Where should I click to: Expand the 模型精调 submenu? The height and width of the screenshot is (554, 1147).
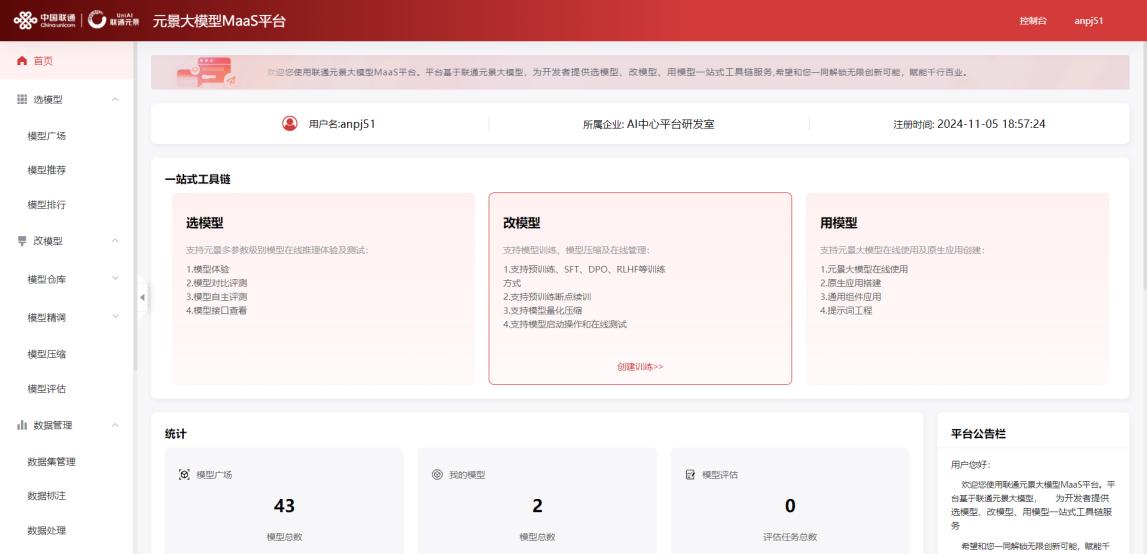tap(115, 317)
